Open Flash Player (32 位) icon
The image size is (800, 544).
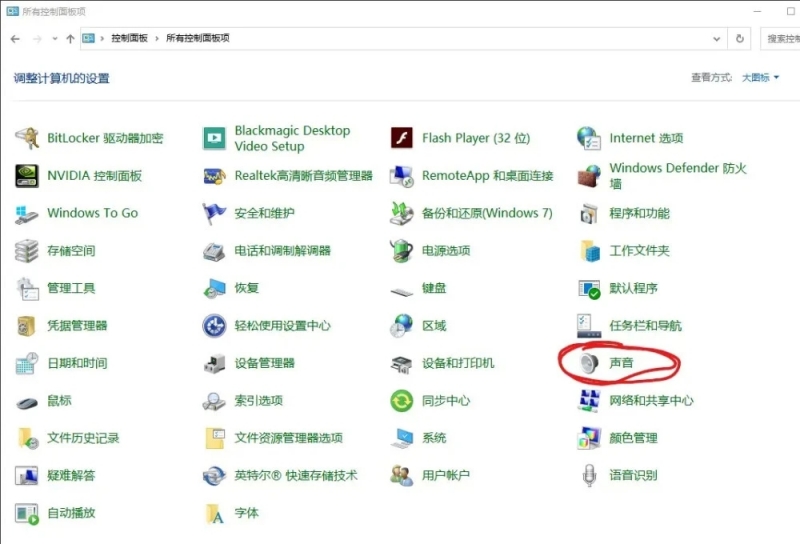(402, 138)
